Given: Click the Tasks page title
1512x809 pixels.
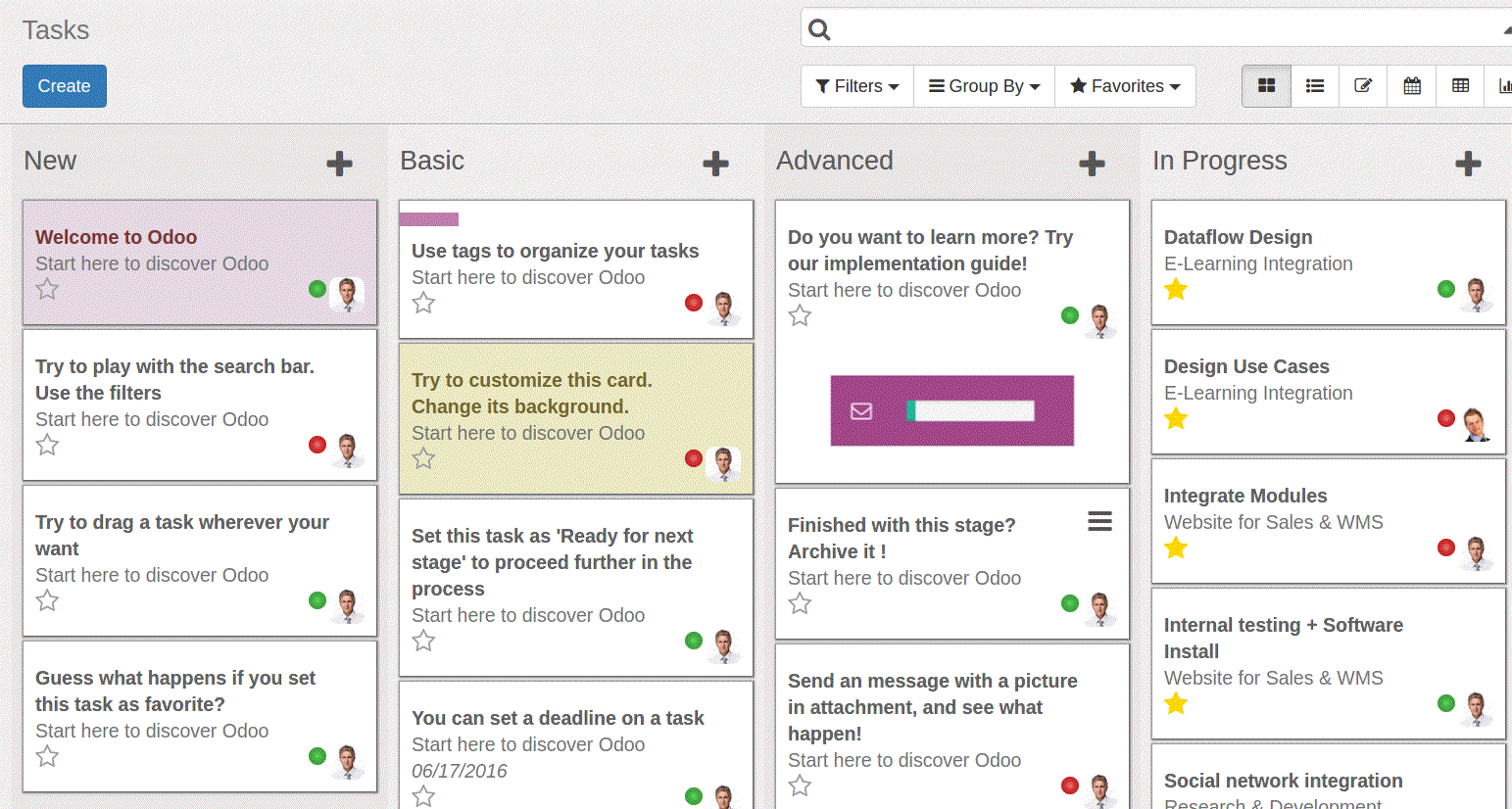Looking at the screenshot, I should 56,30.
